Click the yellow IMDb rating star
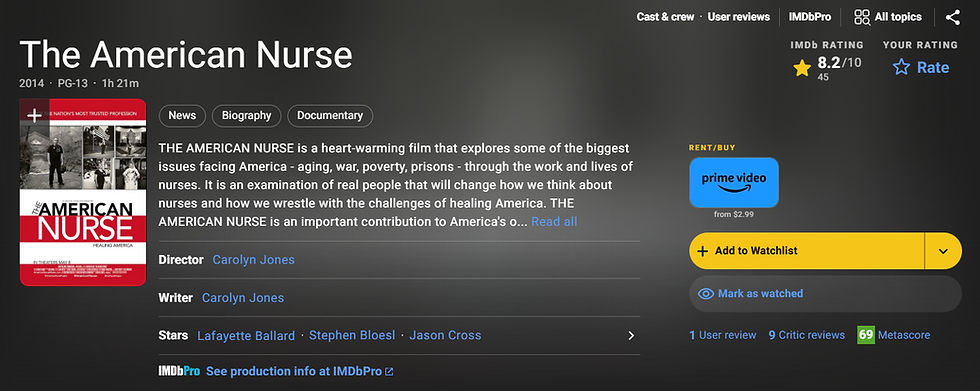980x391 pixels. (x=802, y=68)
